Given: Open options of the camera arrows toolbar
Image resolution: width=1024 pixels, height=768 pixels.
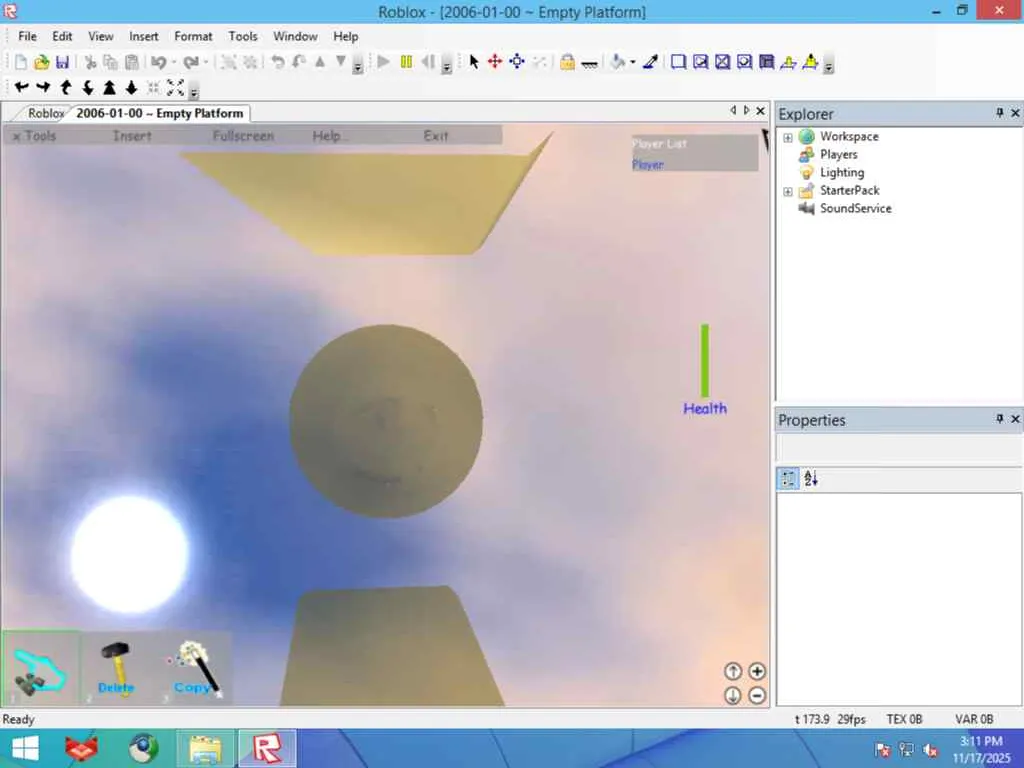Looking at the screenshot, I should tap(194, 91).
